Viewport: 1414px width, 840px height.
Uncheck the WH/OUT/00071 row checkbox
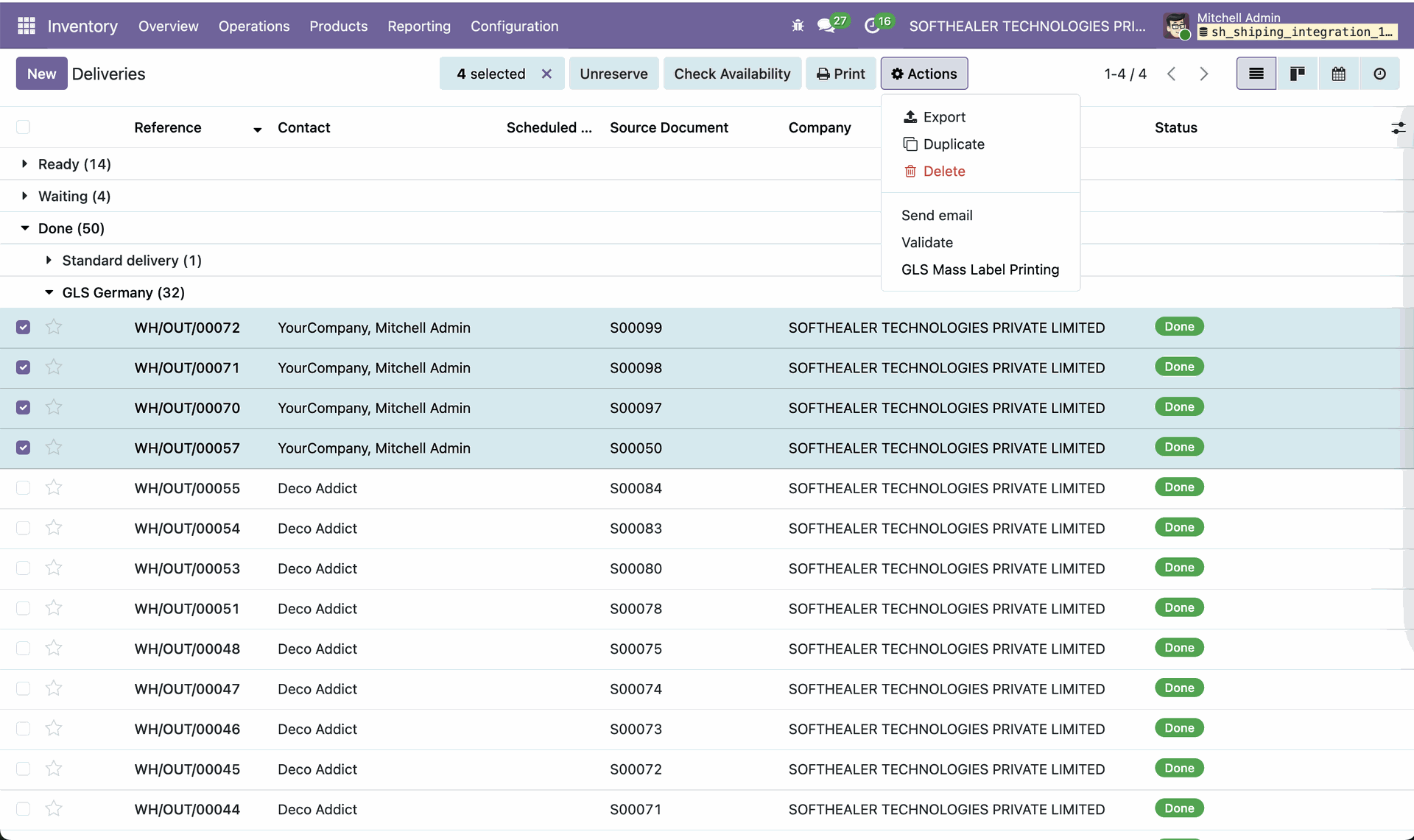[24, 367]
